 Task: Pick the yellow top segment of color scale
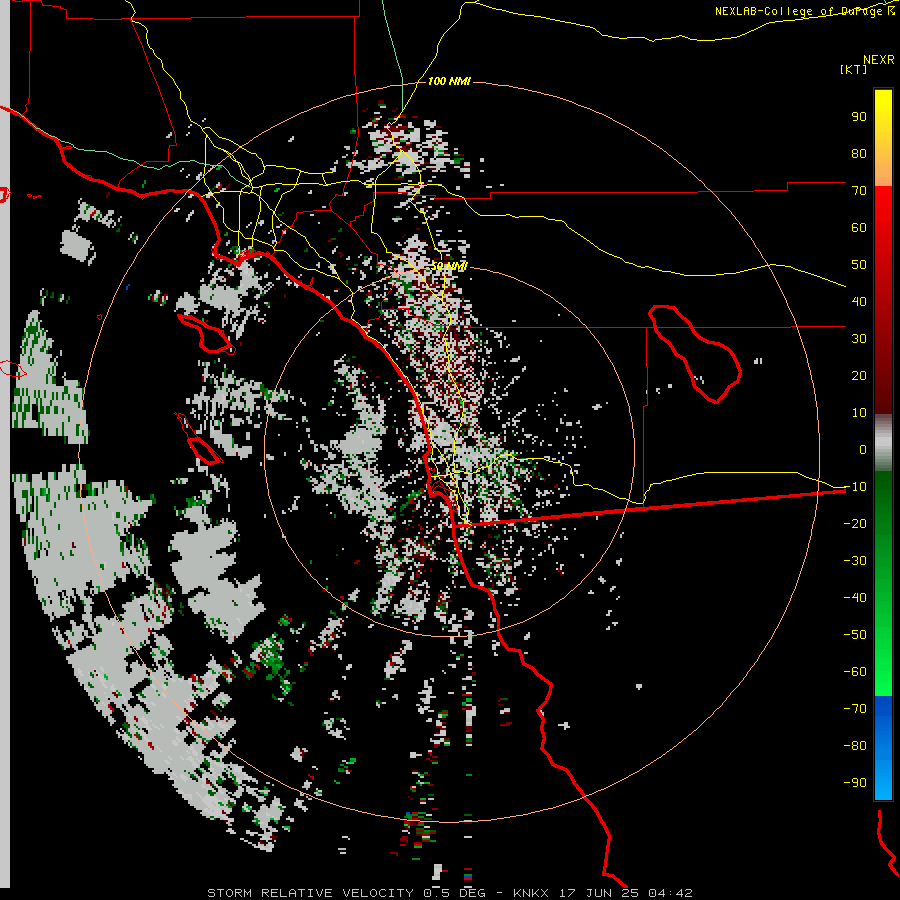pyautogui.click(x=883, y=138)
